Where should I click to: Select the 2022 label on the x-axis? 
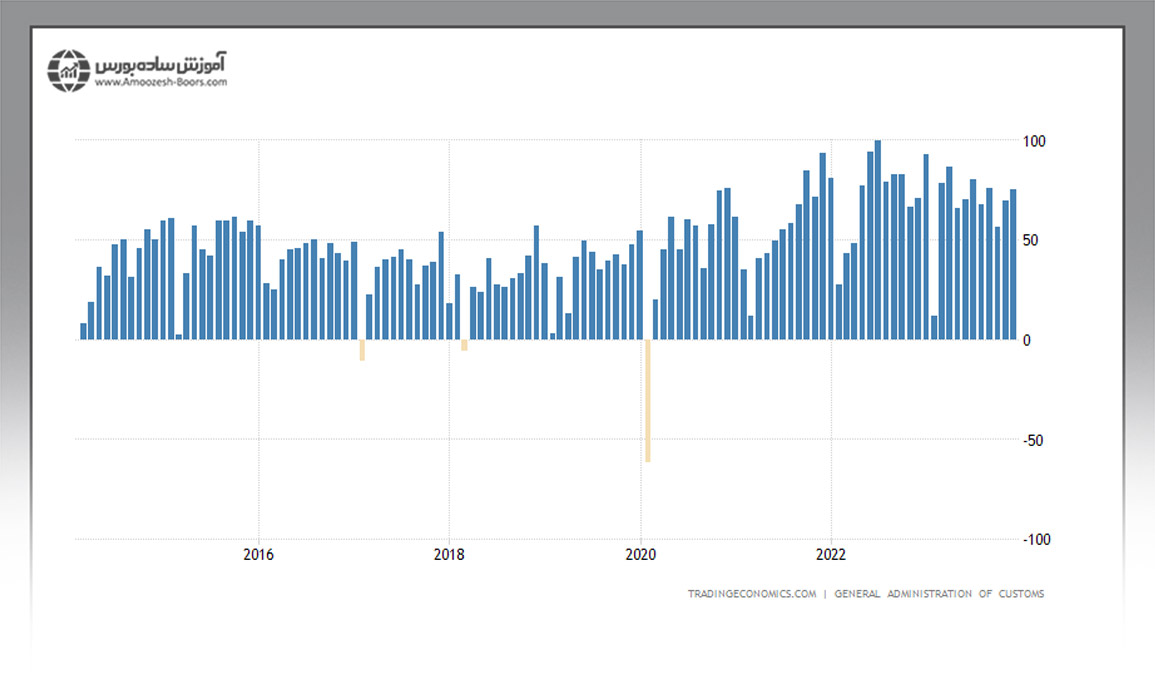[x=831, y=555]
